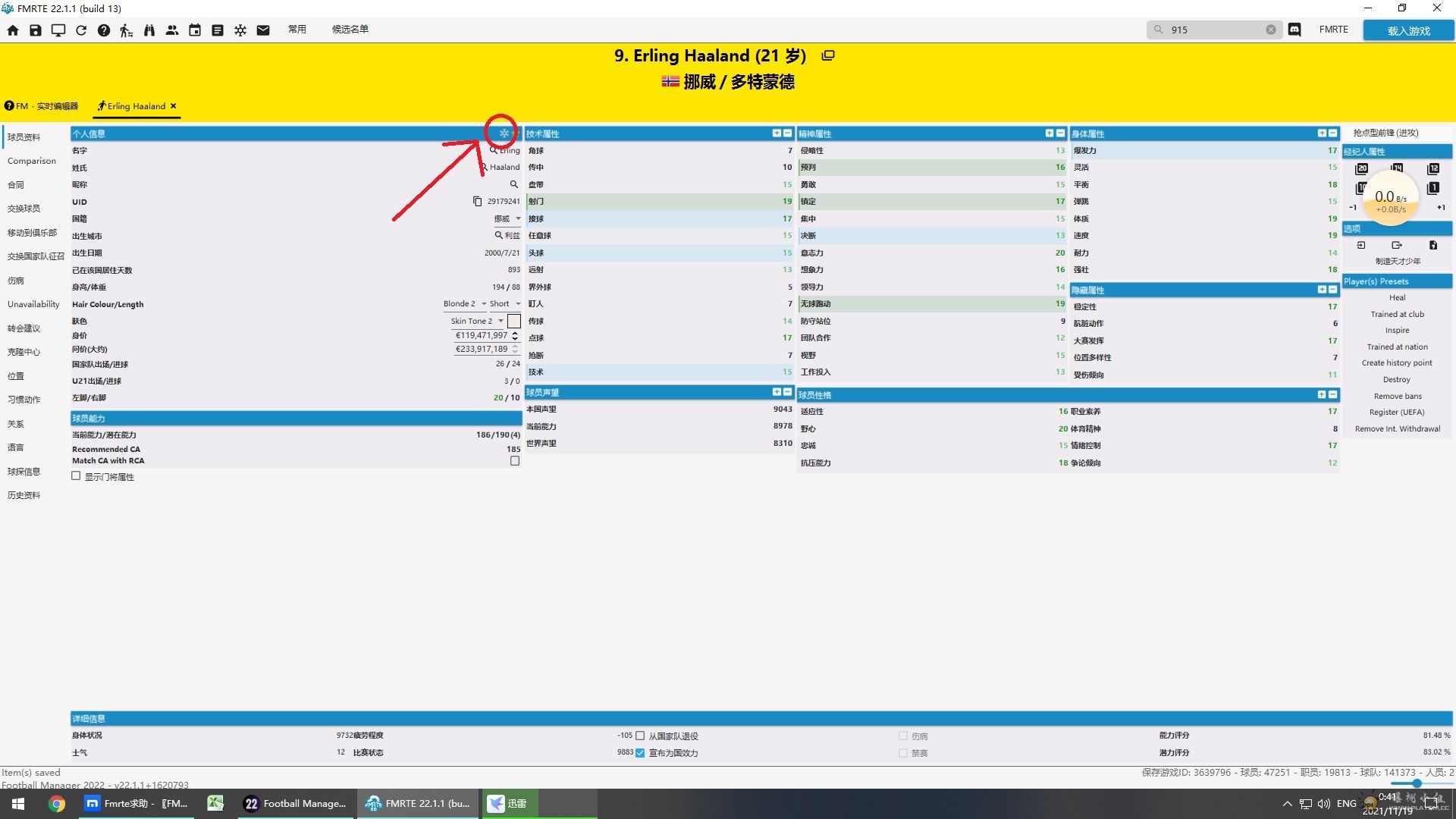
Task: Open the 转会建议 sidebar section
Action: pyautogui.click(x=24, y=328)
